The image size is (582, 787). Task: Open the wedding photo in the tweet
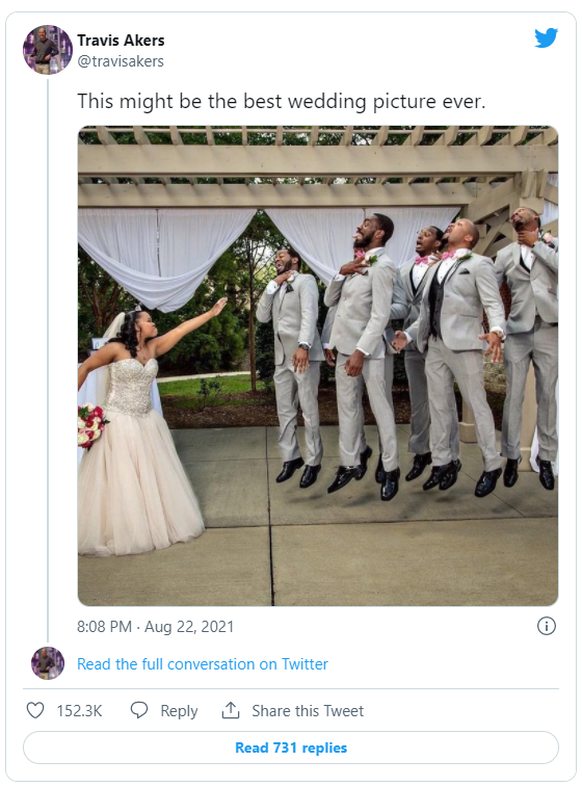[318, 366]
